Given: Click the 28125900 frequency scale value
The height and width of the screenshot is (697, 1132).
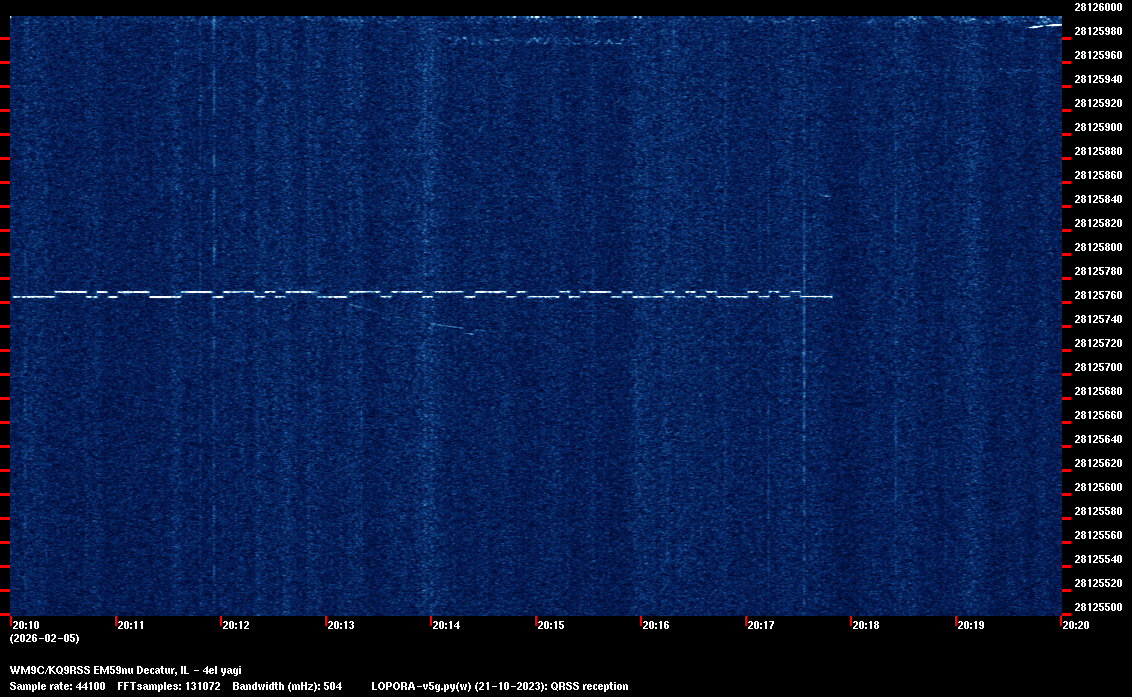Looking at the screenshot, I should 1097,127.
